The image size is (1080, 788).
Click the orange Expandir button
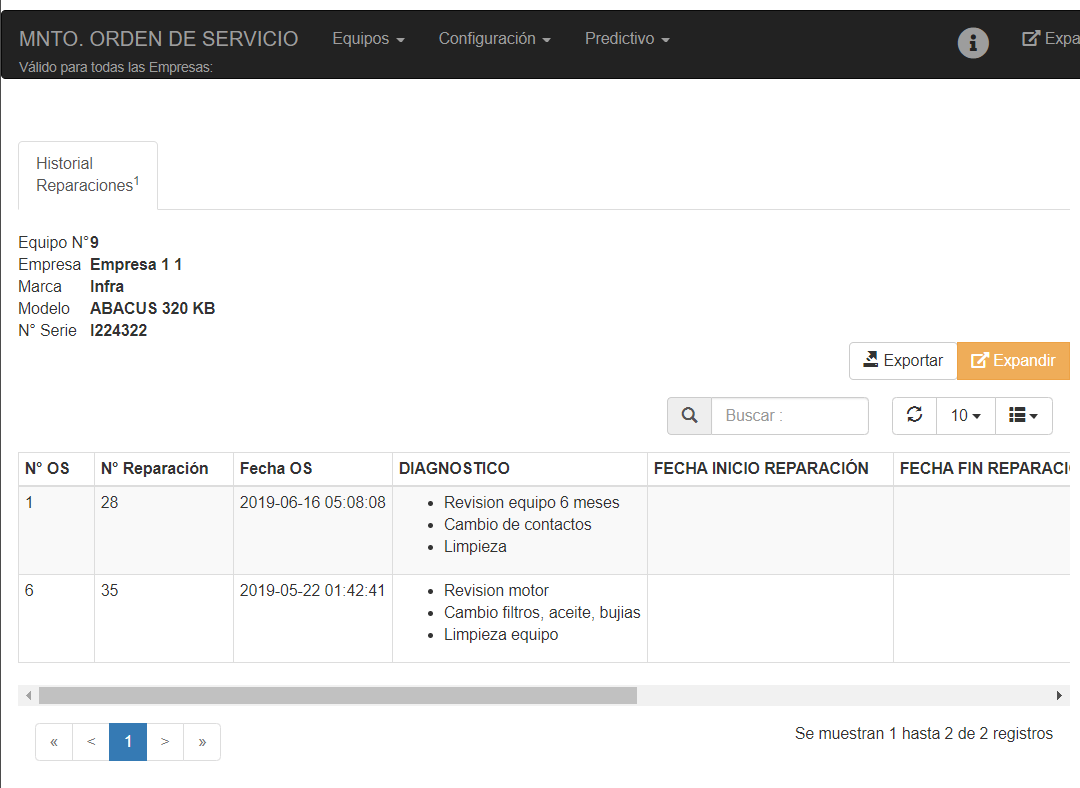point(1013,361)
